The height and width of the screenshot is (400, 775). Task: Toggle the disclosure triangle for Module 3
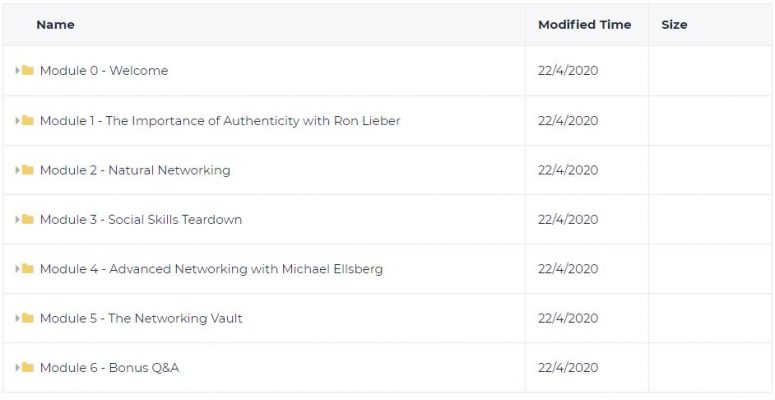(17, 220)
